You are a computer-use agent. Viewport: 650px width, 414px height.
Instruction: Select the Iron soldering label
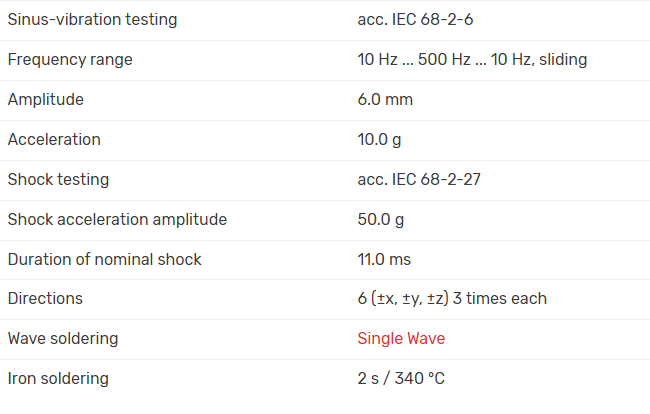coord(58,379)
